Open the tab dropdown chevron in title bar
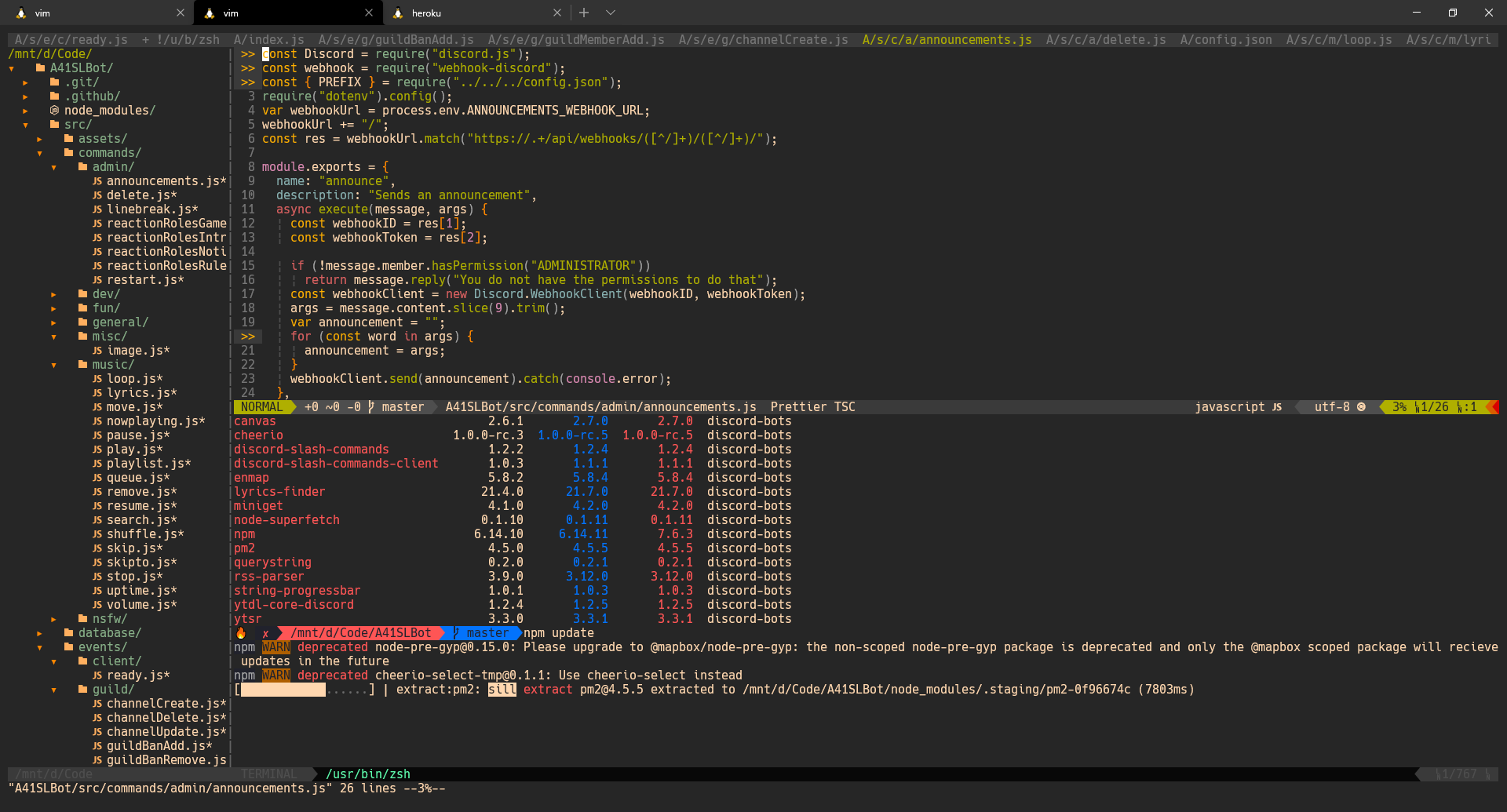The width and height of the screenshot is (1507, 812). (x=611, y=13)
